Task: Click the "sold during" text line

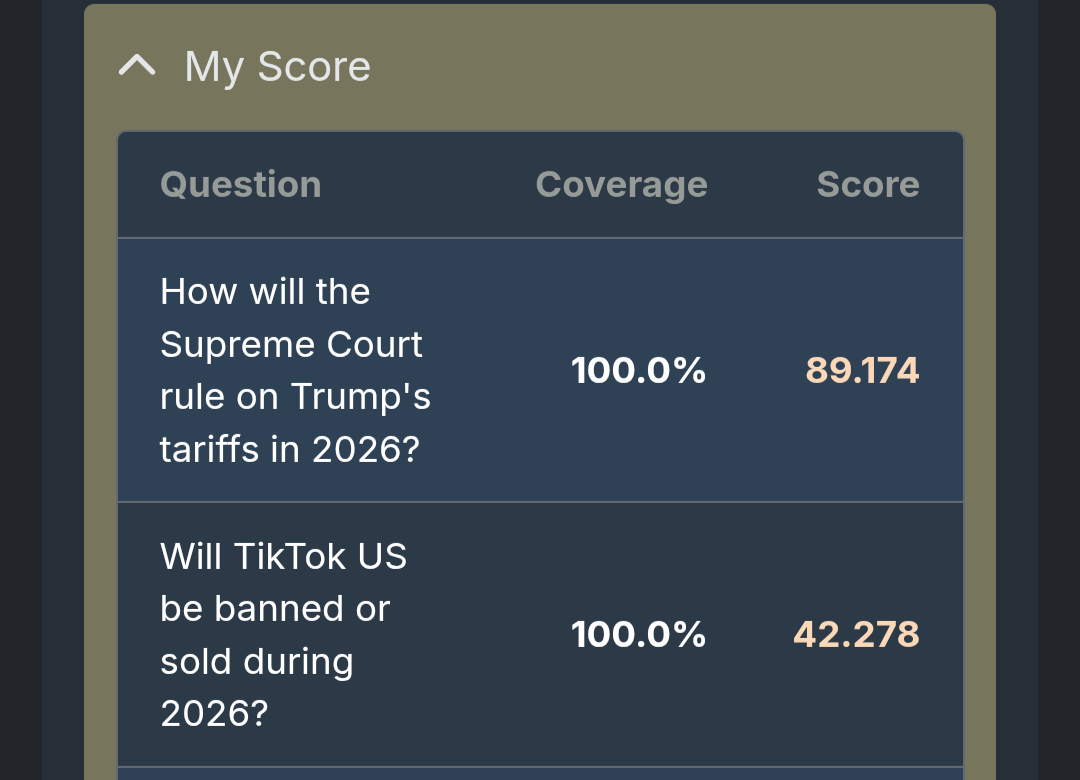Action: point(257,662)
